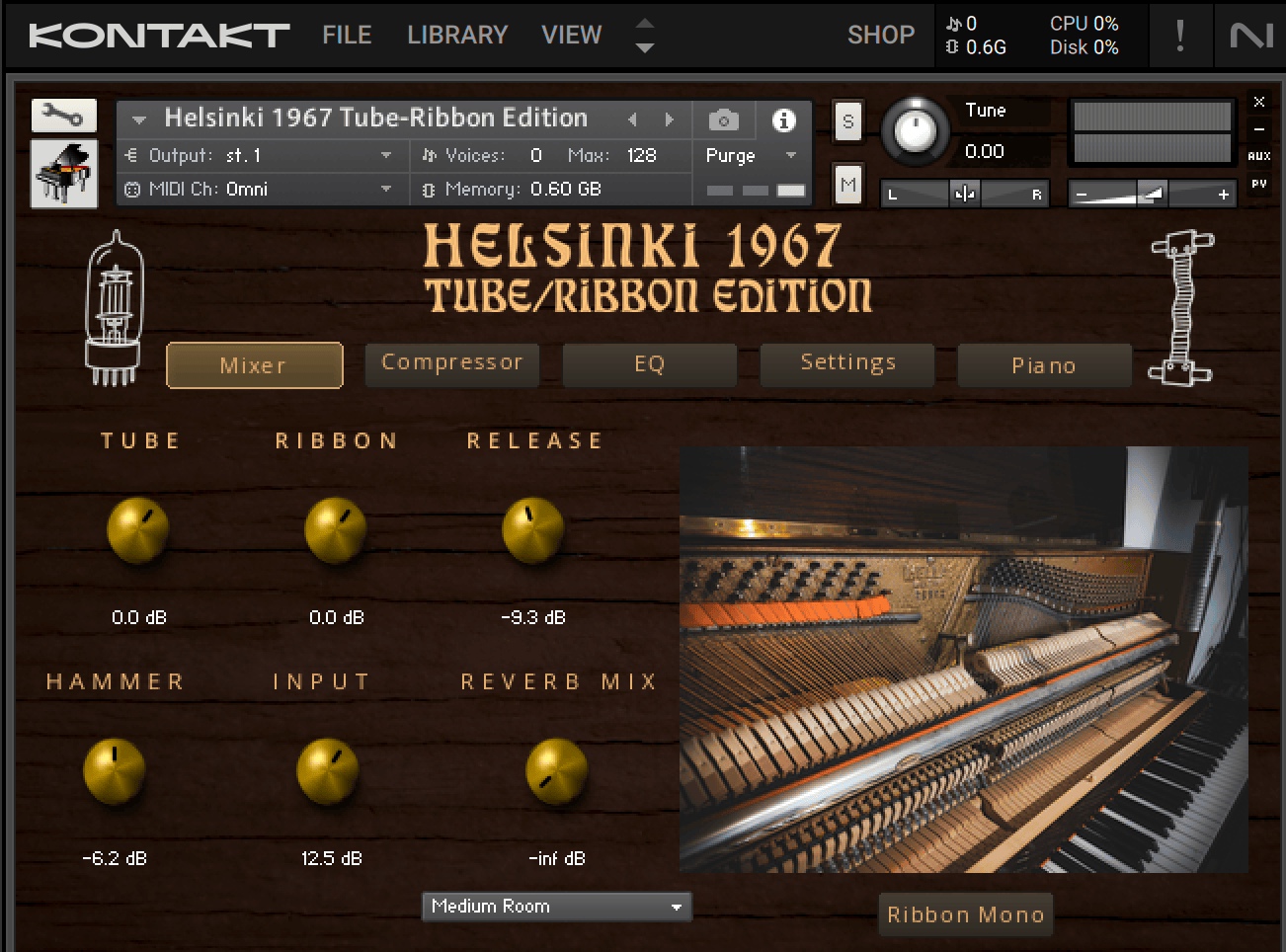1286x952 pixels.
Task: Open the FILE menu
Action: click(x=347, y=36)
